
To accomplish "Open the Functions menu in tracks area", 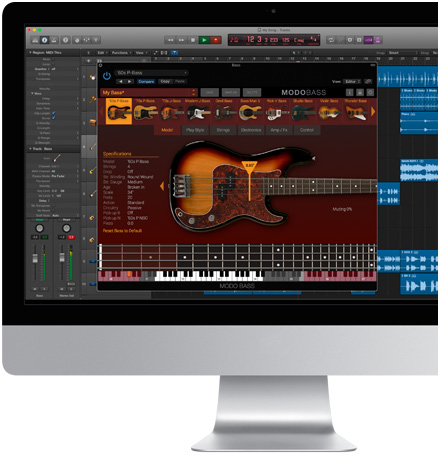I will pos(121,53).
